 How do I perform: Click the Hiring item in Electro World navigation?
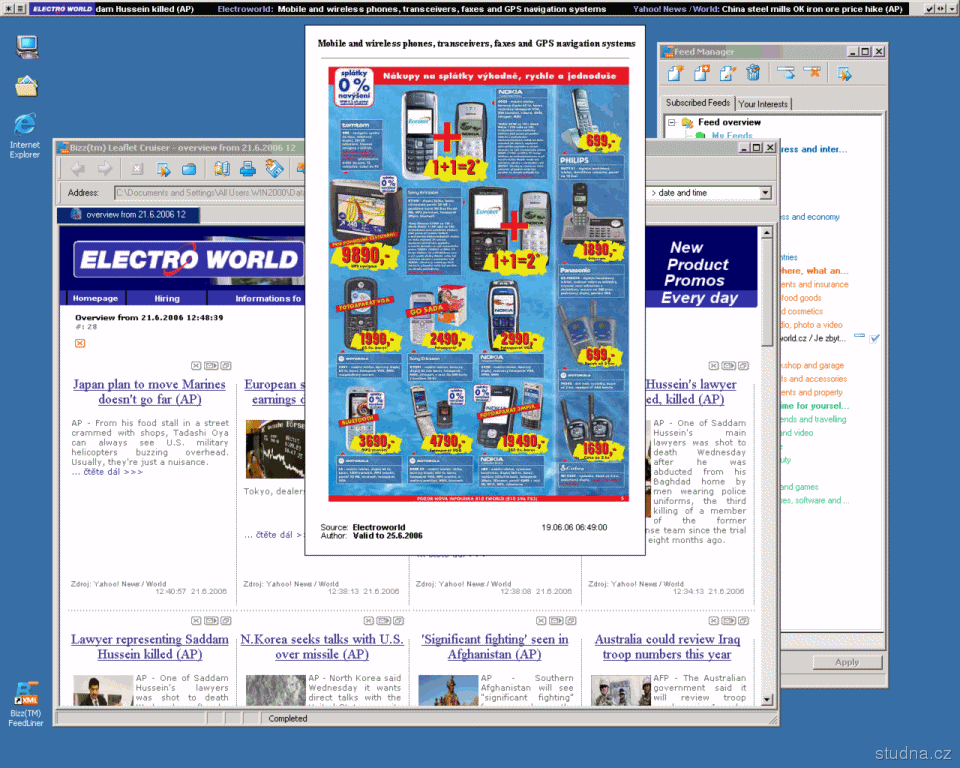[x=167, y=298]
